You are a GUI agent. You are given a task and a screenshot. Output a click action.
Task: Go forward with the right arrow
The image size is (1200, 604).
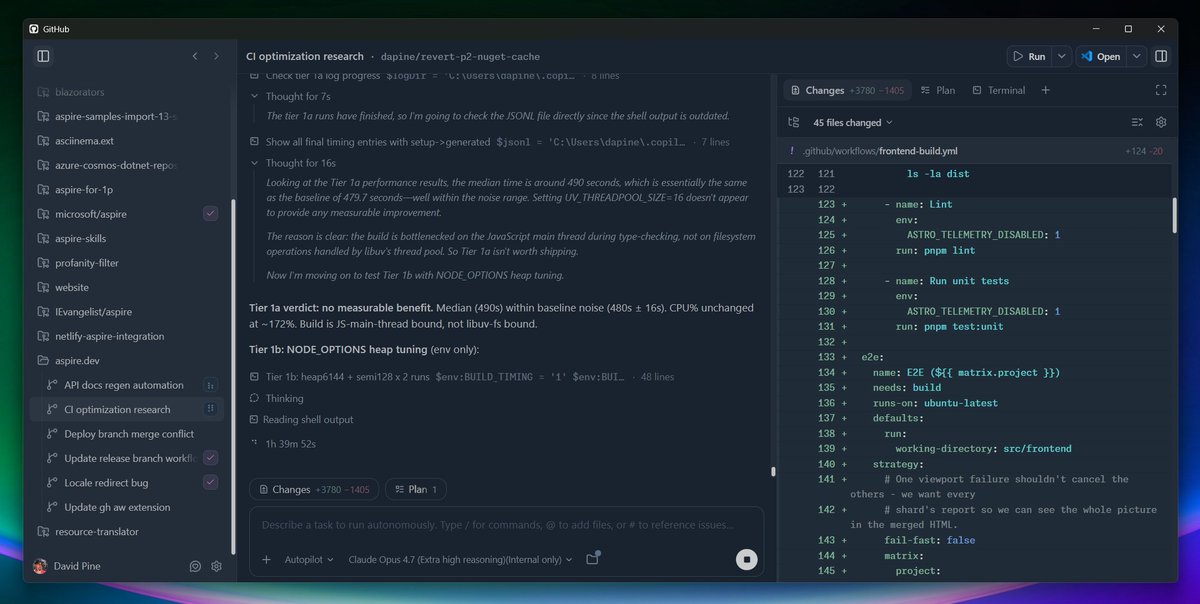(216, 56)
